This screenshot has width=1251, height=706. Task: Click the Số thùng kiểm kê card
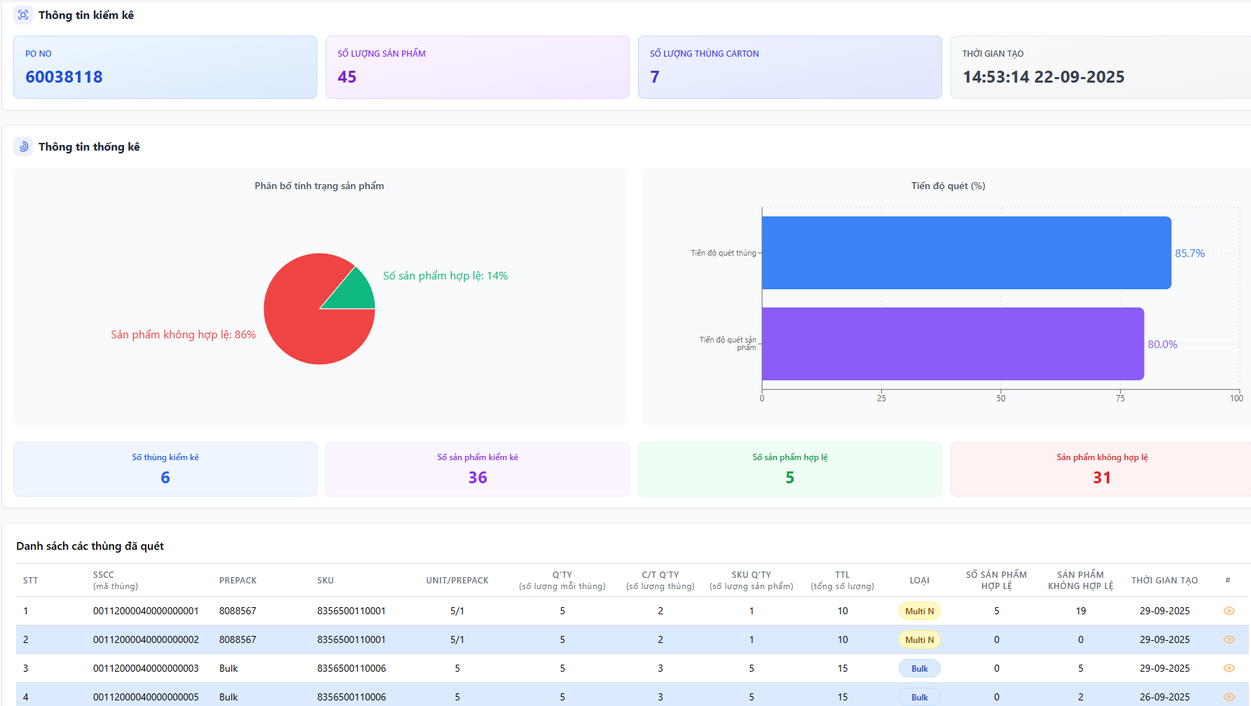pos(165,469)
